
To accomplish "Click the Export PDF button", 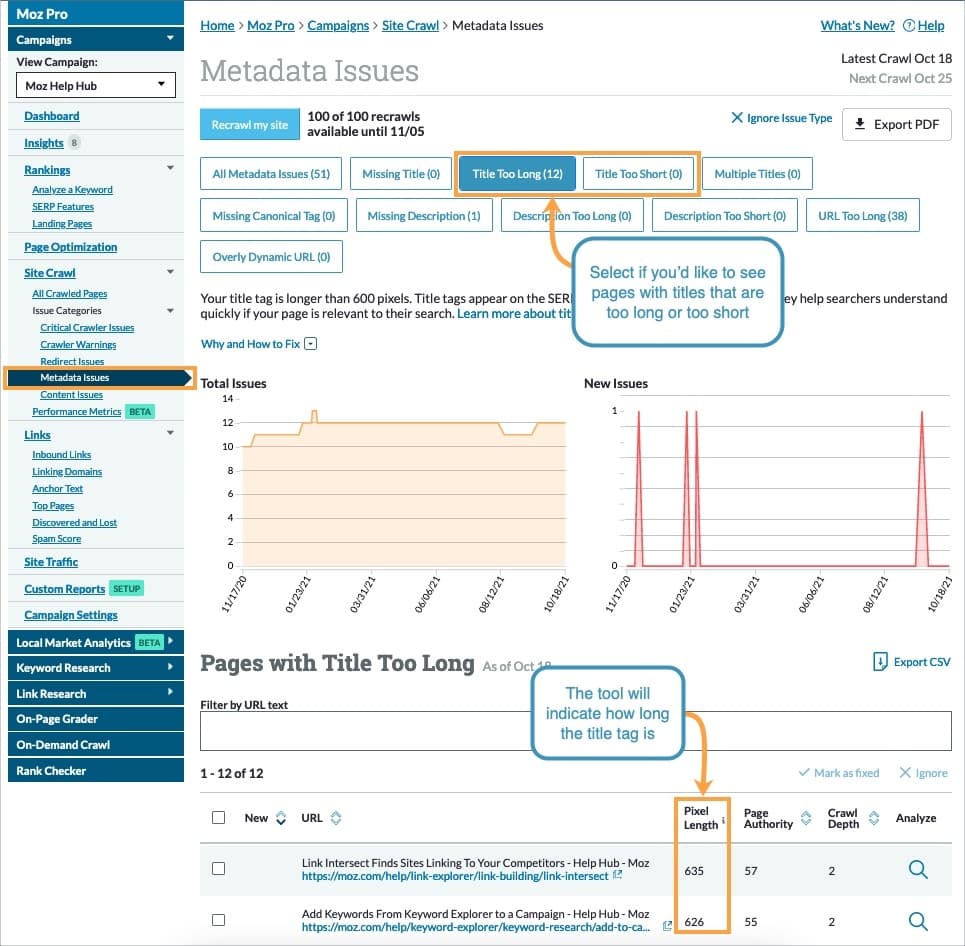I will [896, 125].
